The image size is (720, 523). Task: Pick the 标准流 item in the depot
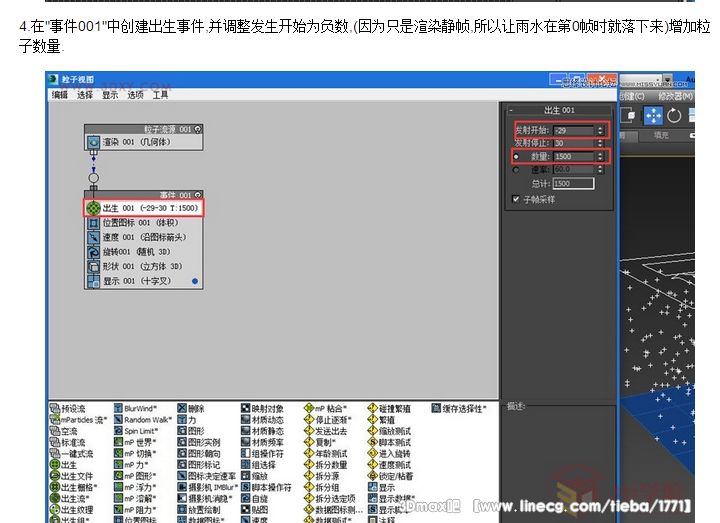coord(68,442)
